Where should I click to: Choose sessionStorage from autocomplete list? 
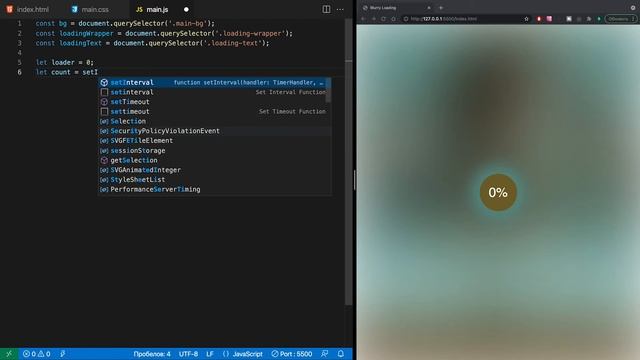pyautogui.click(x=215, y=151)
